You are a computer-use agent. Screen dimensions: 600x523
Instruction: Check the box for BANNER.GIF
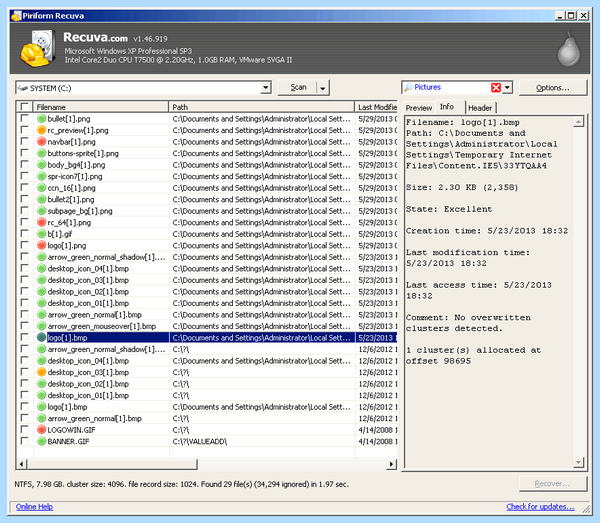pos(25,441)
